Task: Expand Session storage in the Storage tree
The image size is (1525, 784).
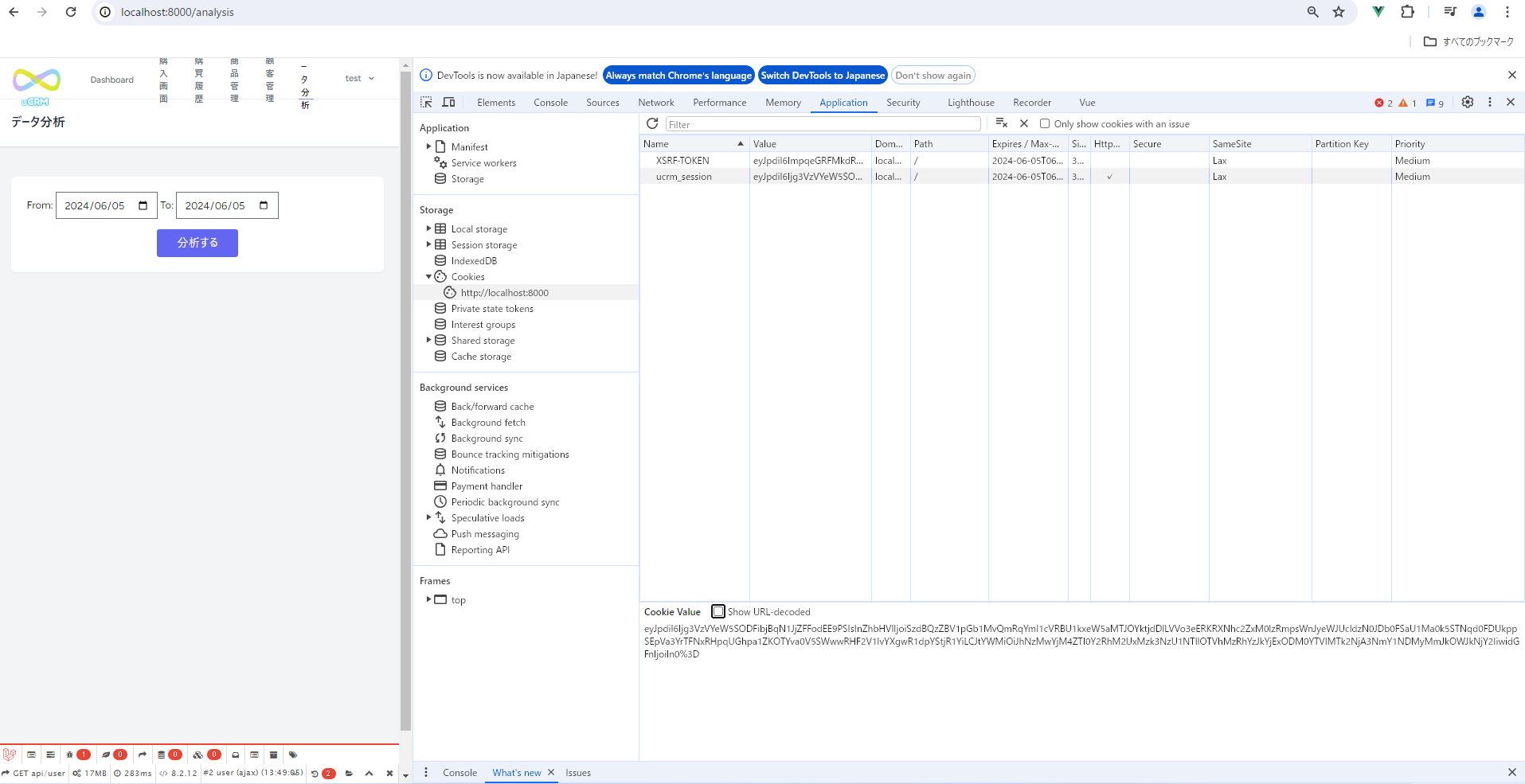Action: [x=428, y=244]
